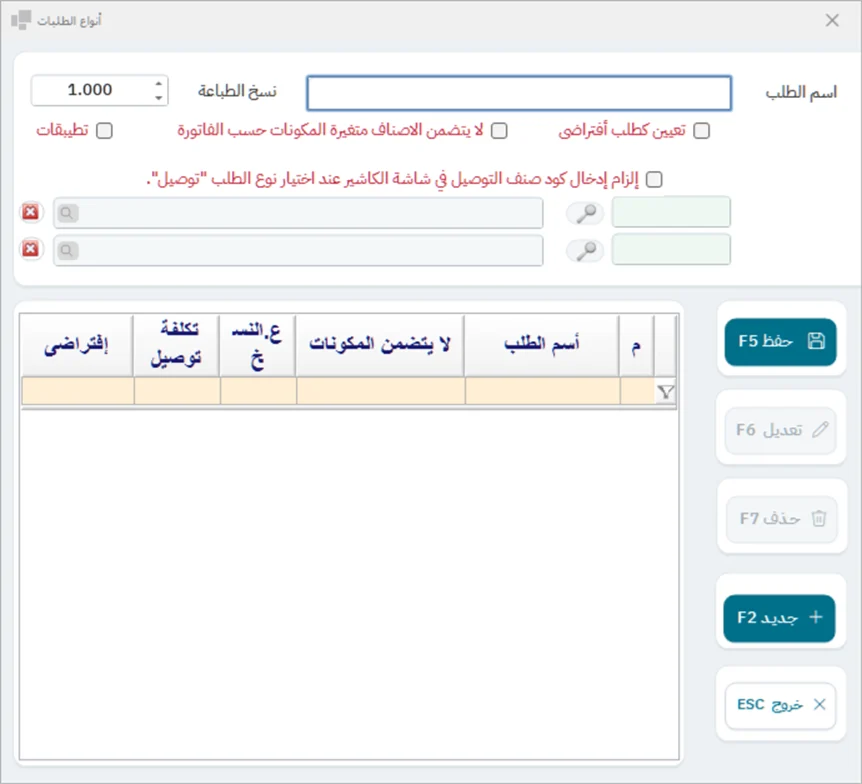Click the اسم الطلب label text
This screenshot has height=784, width=862.
801,92
